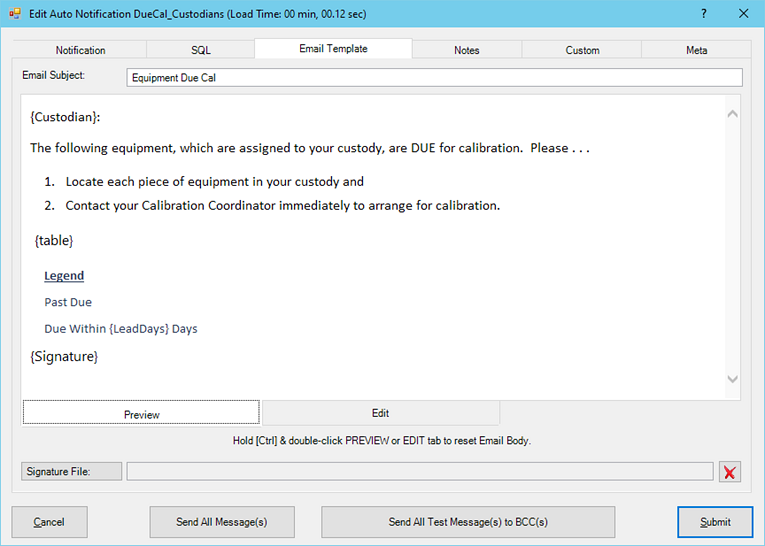Click the Cancel button
The width and height of the screenshot is (765, 546).
(49, 522)
